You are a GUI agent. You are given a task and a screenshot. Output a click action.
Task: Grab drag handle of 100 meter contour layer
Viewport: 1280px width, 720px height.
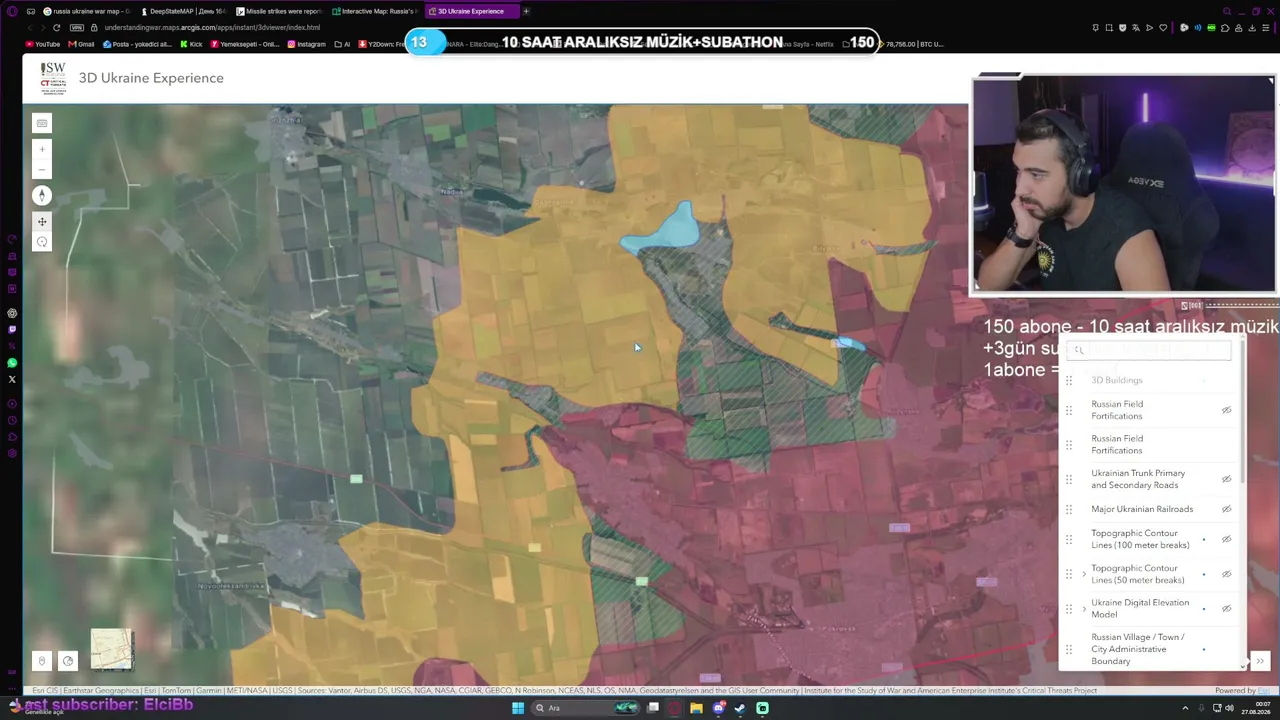point(1069,539)
